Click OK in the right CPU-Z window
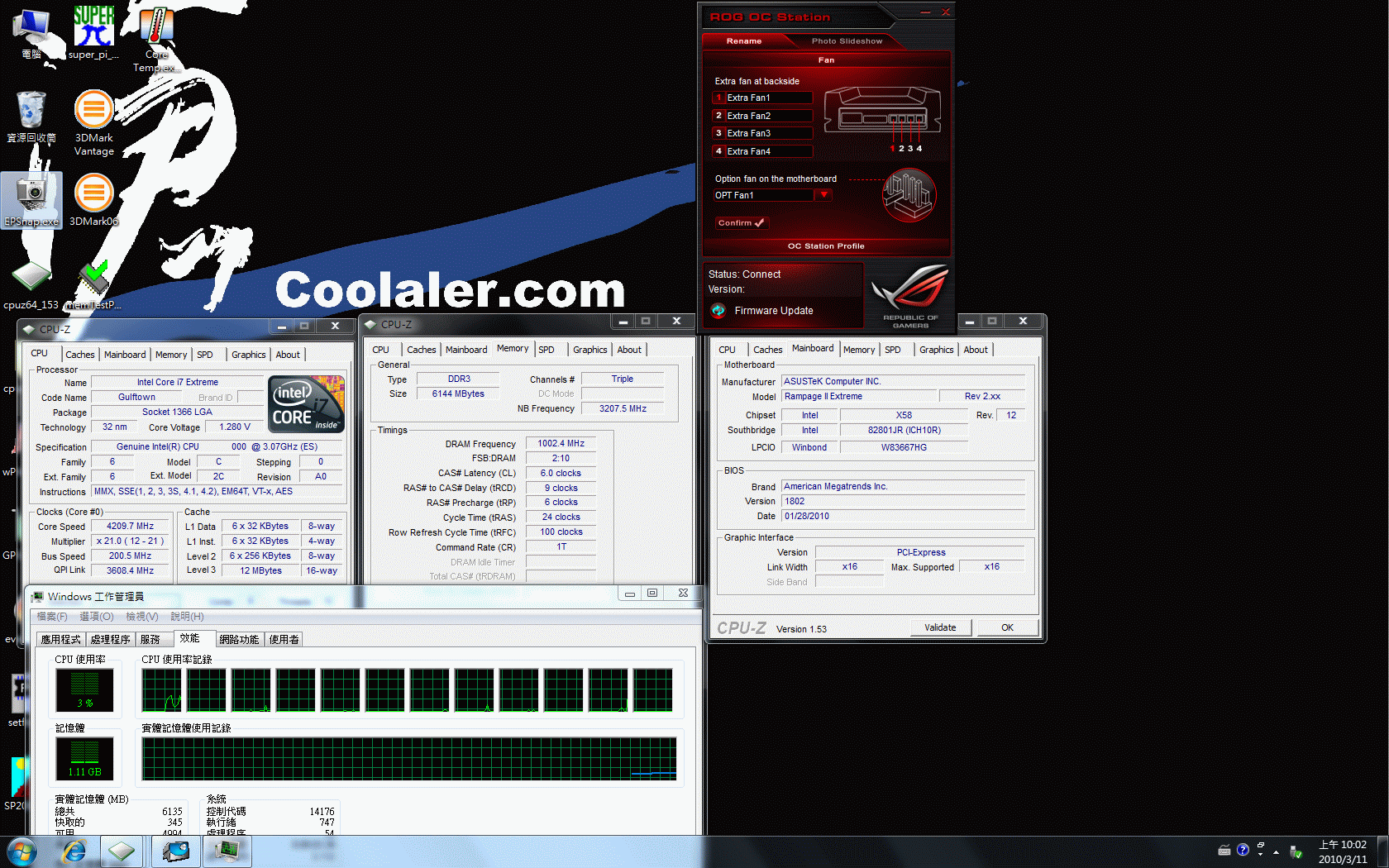1389x868 pixels. point(1007,627)
